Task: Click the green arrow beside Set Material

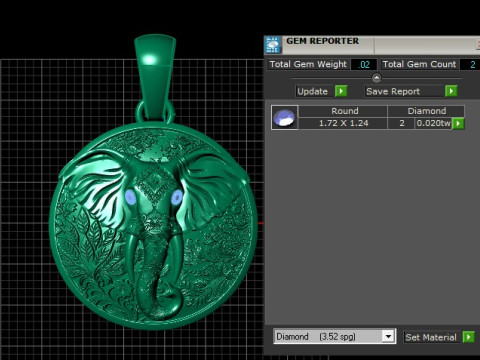Action: pyautogui.click(x=468, y=337)
